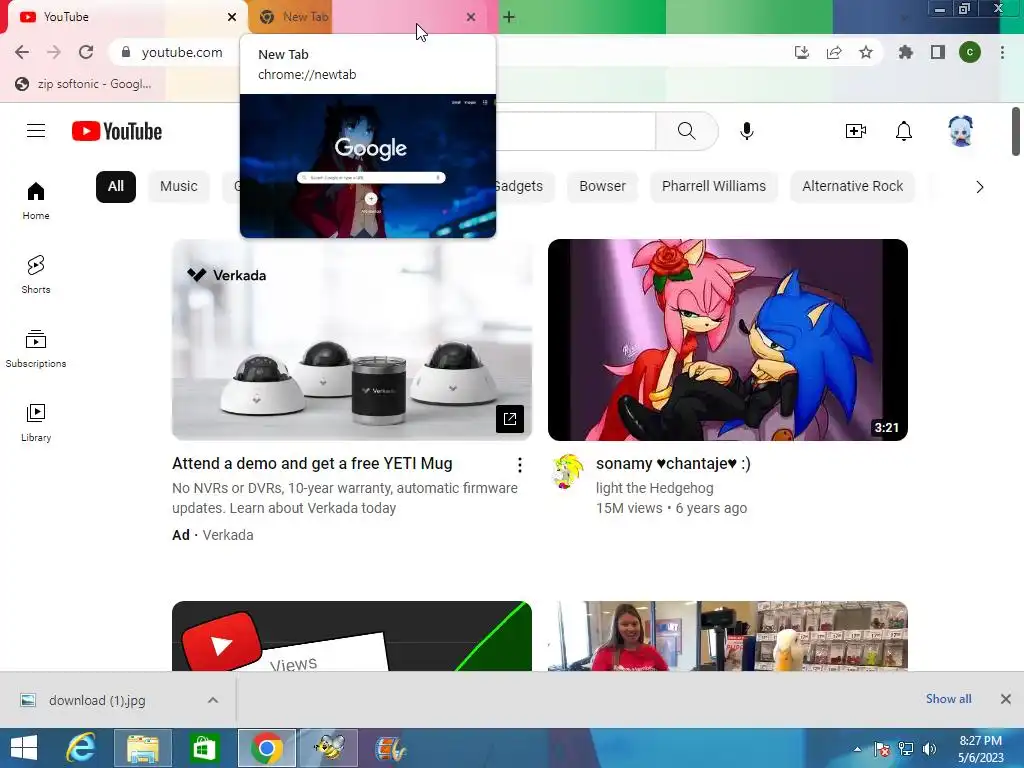Open the Chrome three-dot menu
Screen dimensions: 1024x768
point(1002,52)
